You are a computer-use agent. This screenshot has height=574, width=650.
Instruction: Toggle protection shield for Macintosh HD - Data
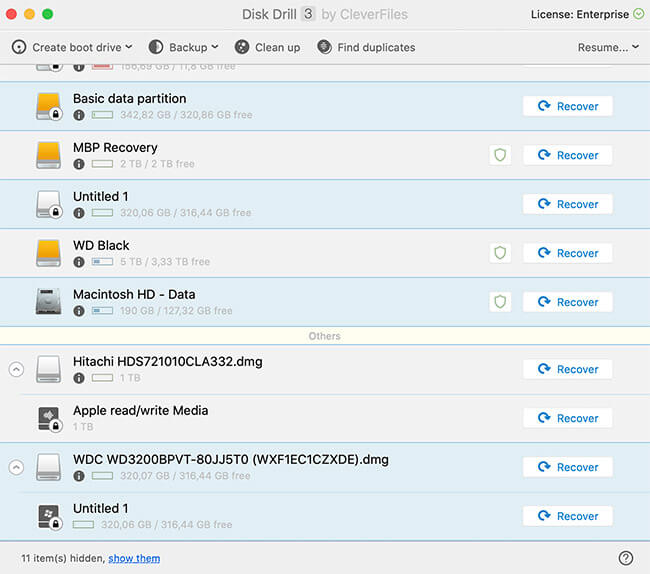coord(500,302)
